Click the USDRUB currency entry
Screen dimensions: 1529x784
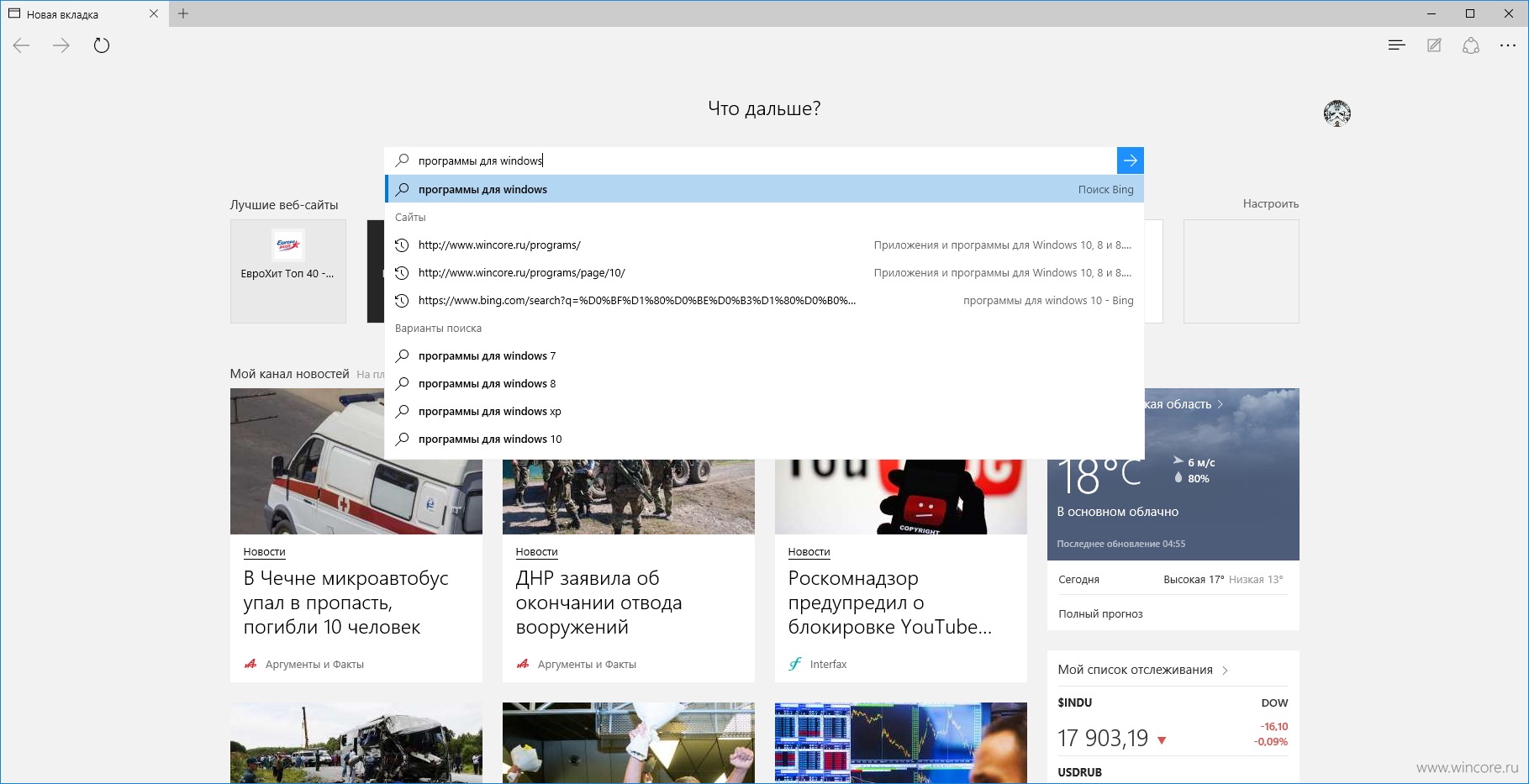(x=1079, y=772)
